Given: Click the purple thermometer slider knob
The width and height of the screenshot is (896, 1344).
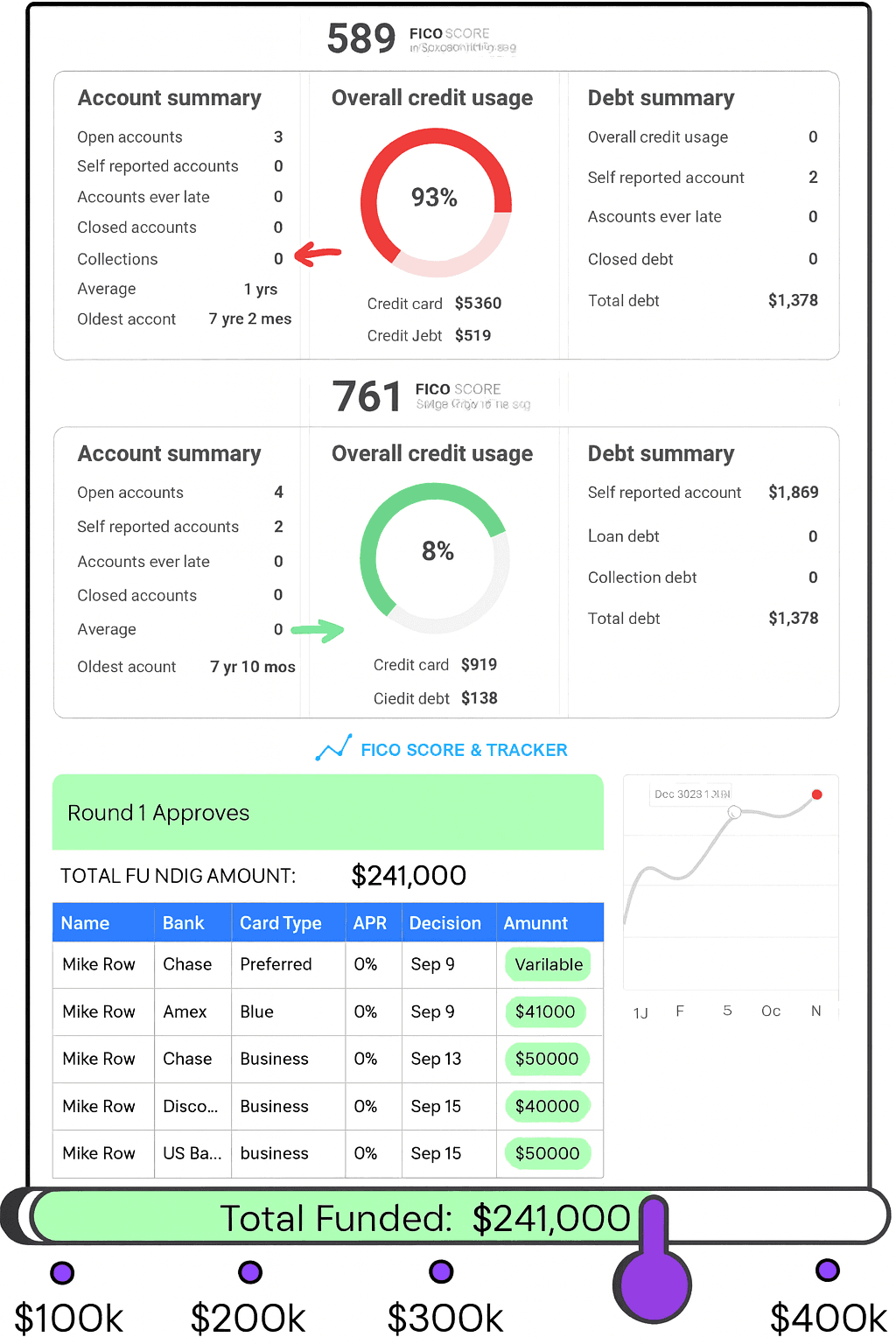Looking at the screenshot, I should (653, 1284).
